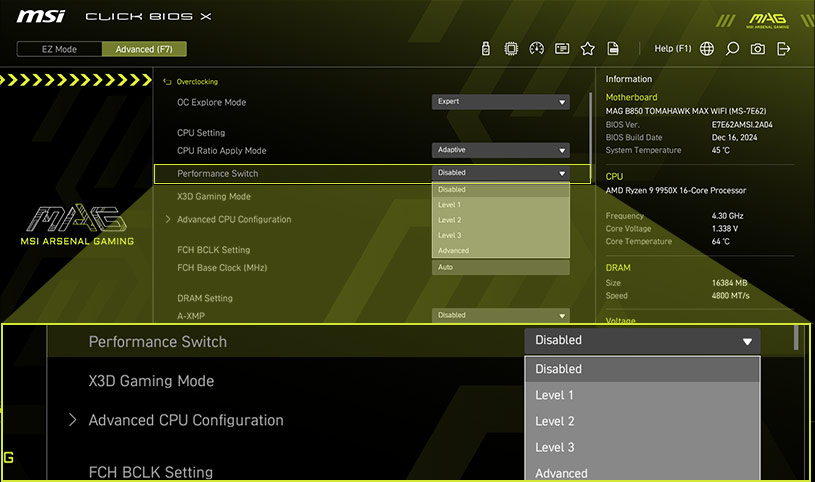Viewport: 815px width, 482px height.
Task: Click the board card icon in toolbar
Action: [x=562, y=49]
